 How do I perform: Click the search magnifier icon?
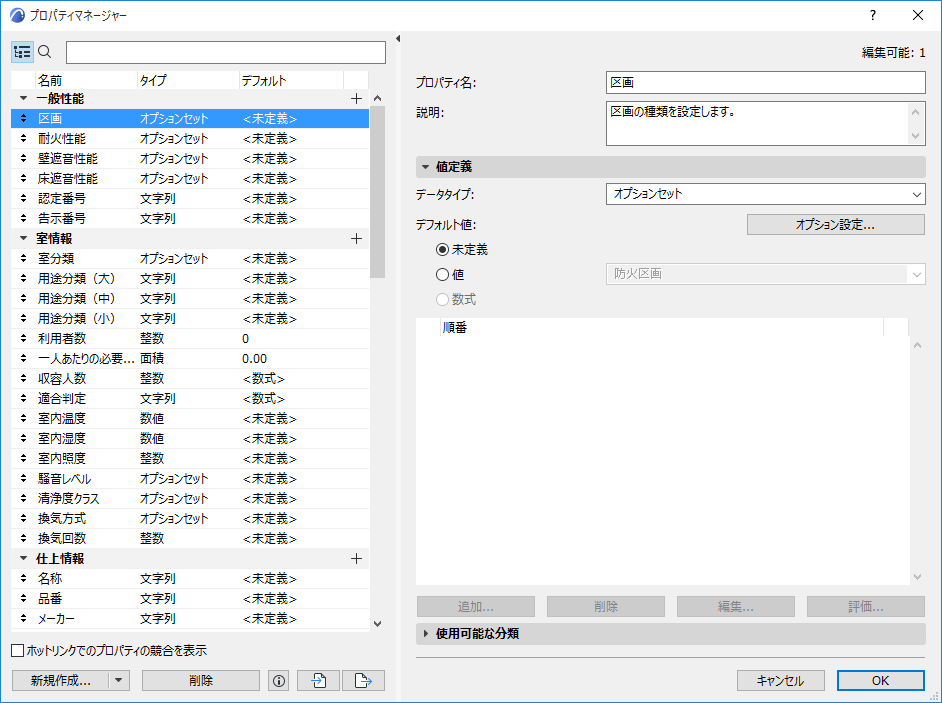click(x=45, y=52)
